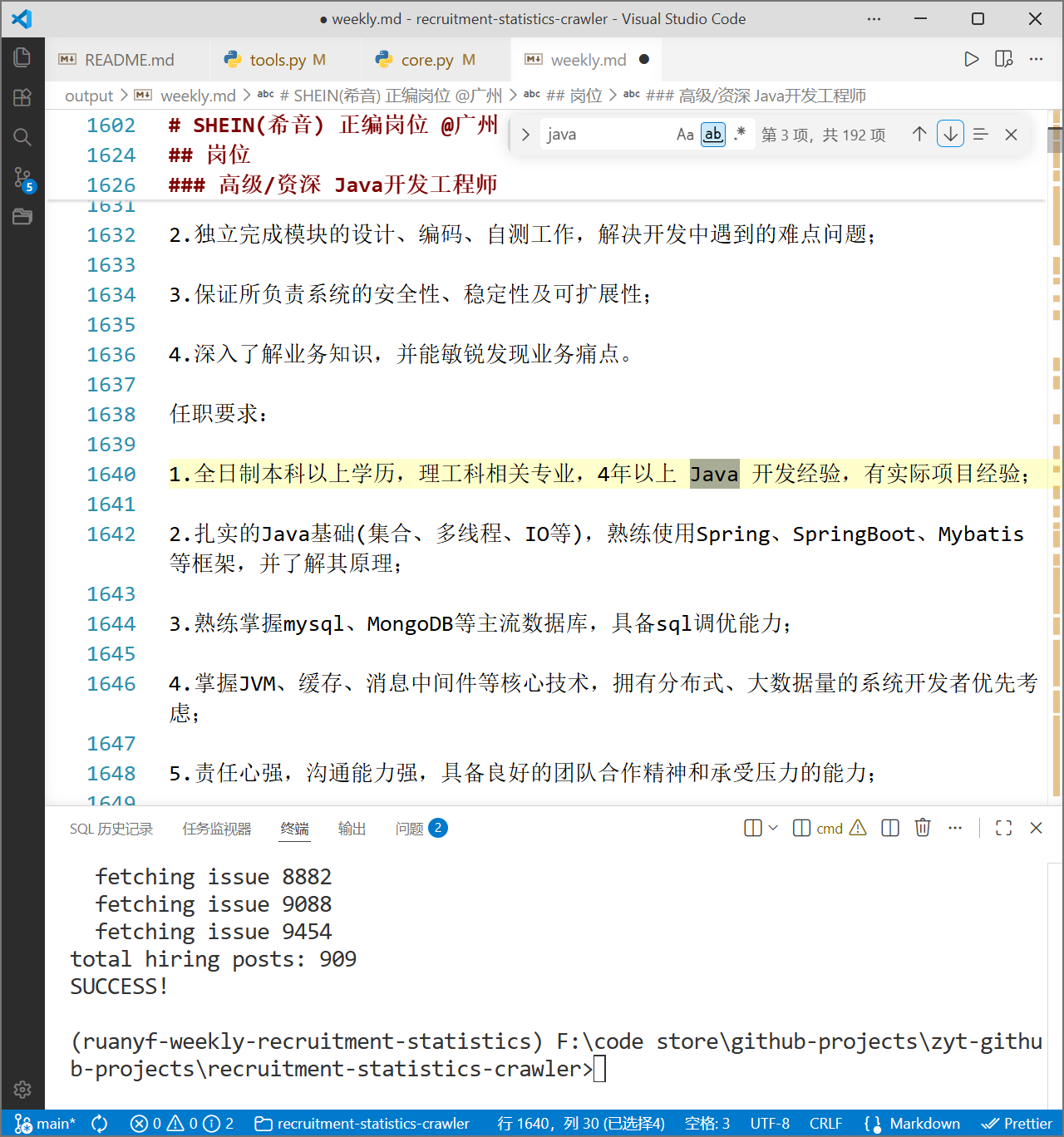Enable match case in the find widget
This screenshot has width=1064, height=1137.
684,134
